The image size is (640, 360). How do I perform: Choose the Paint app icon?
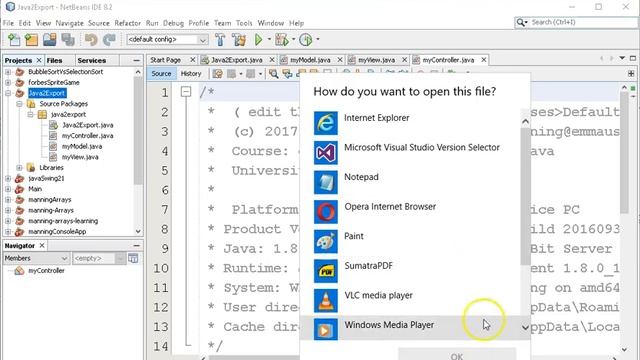click(326, 241)
